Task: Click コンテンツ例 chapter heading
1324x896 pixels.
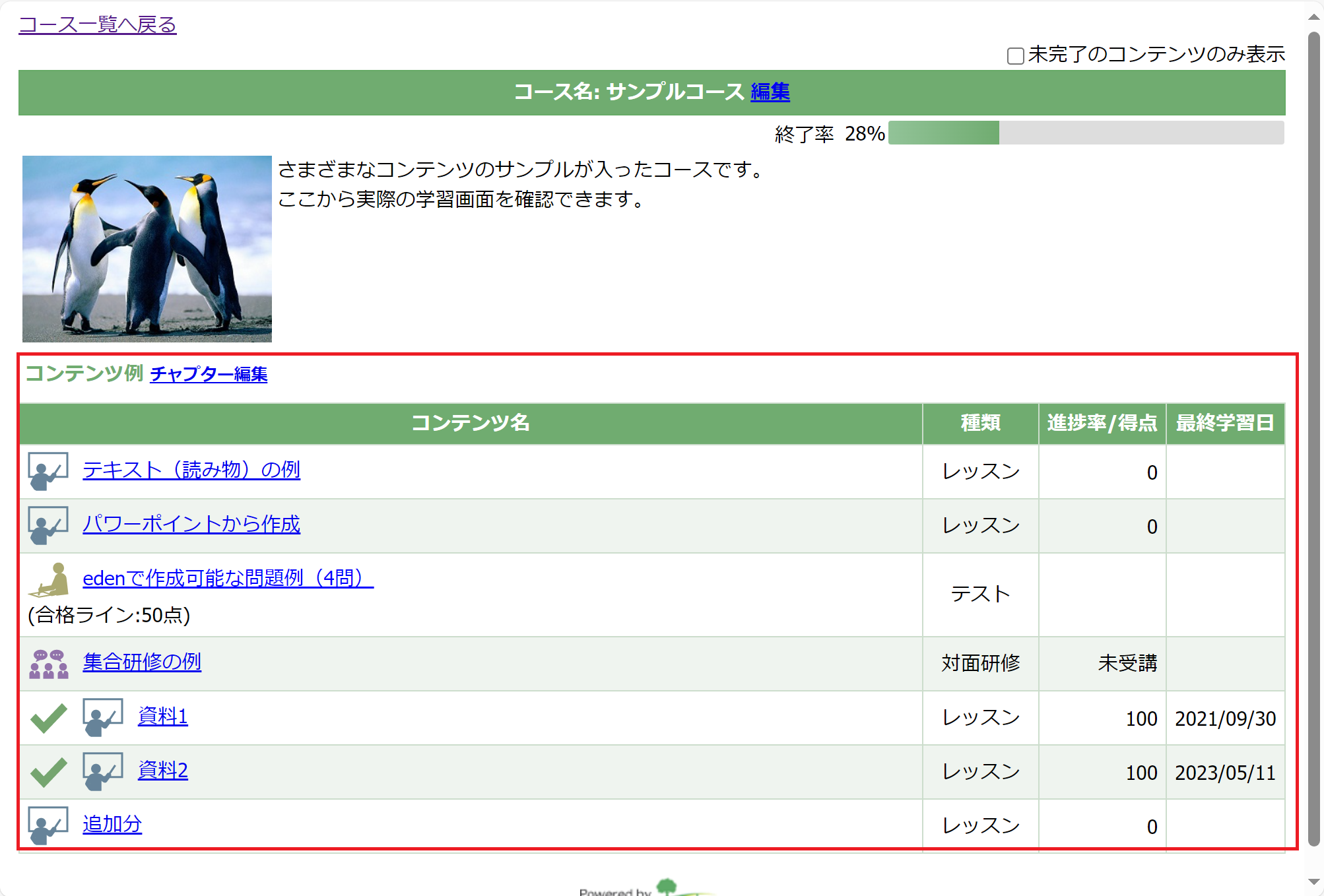Action: 84,373
